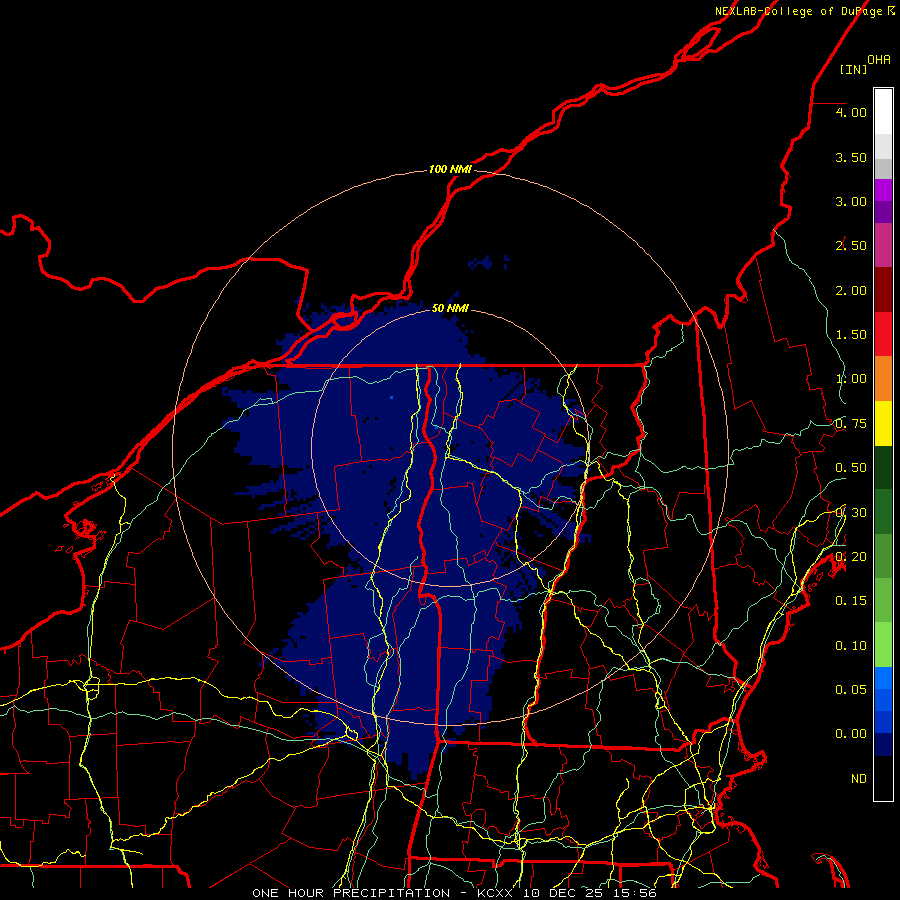This screenshot has width=900, height=900.
Task: Click the ND legend label
Action: [x=859, y=778]
